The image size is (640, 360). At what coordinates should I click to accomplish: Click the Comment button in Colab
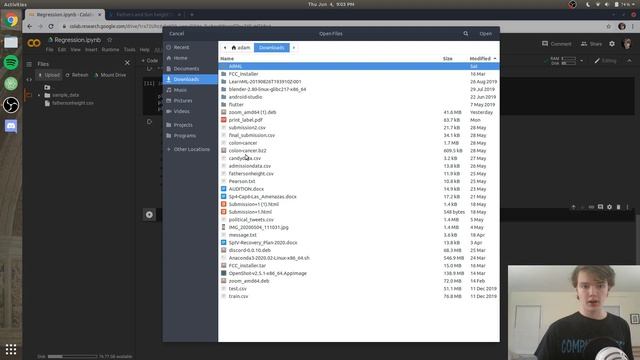tap(557, 44)
